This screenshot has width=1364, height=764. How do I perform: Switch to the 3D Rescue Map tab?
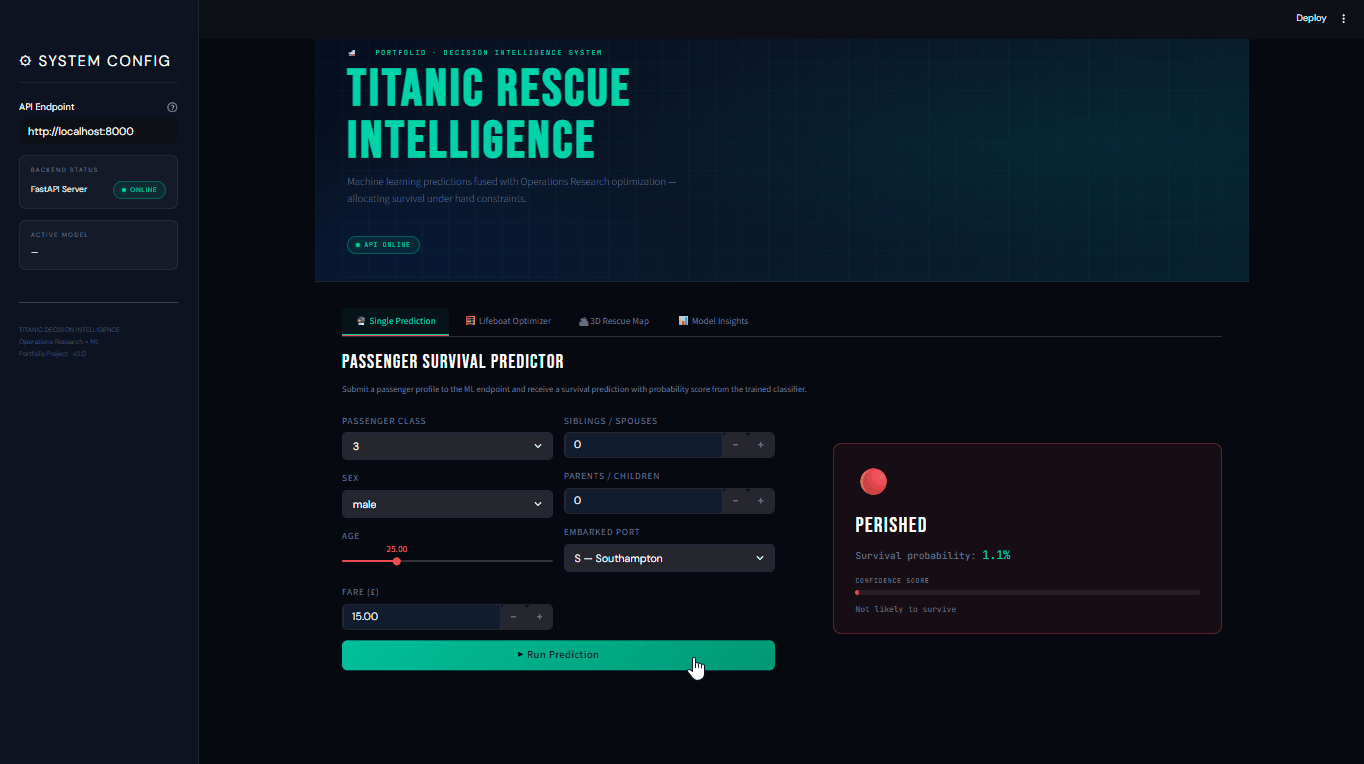point(614,321)
